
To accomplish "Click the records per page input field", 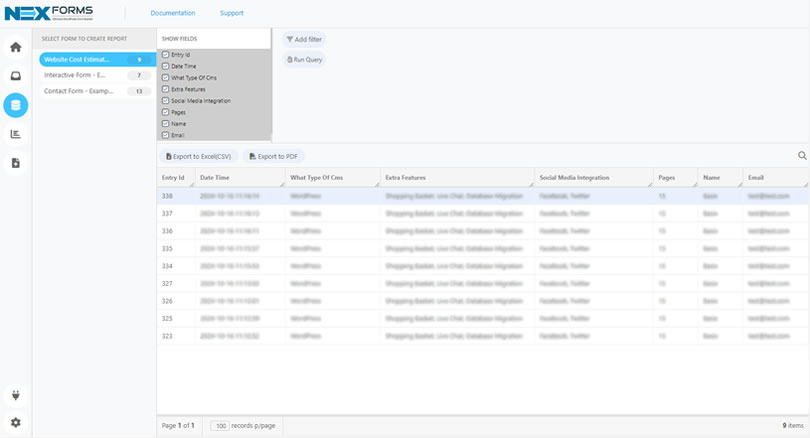I will coord(220,426).
